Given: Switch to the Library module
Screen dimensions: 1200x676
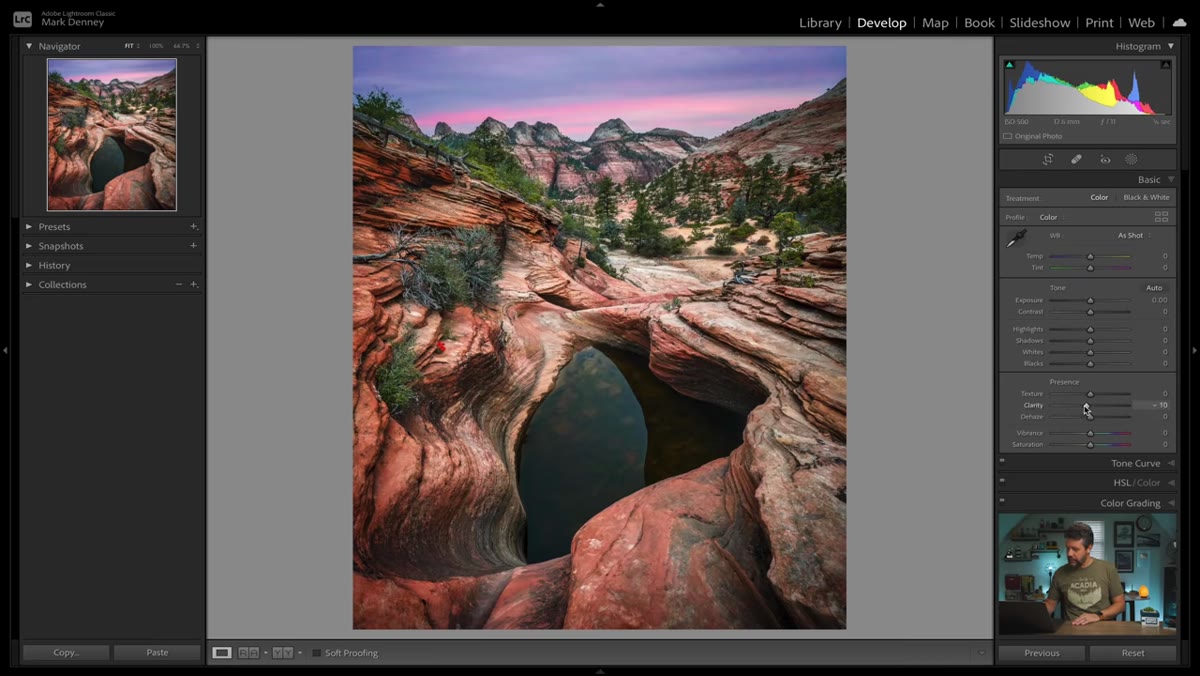Looking at the screenshot, I should click(820, 23).
